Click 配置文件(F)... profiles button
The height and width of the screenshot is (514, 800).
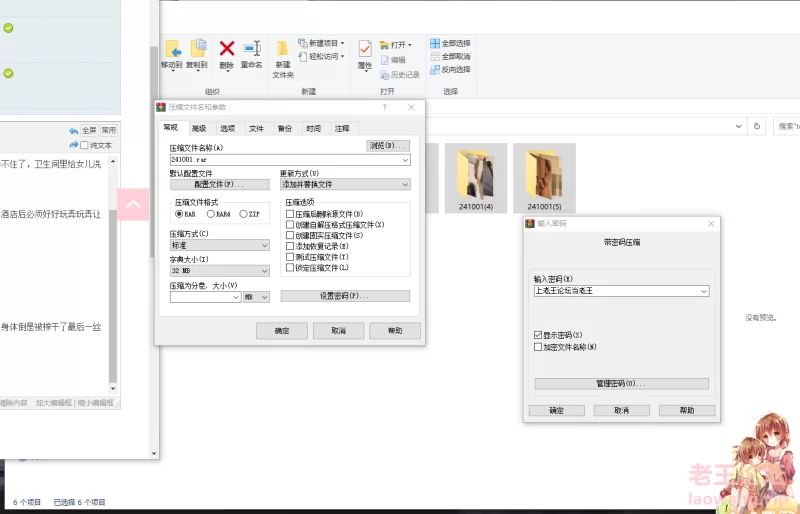click(x=220, y=184)
